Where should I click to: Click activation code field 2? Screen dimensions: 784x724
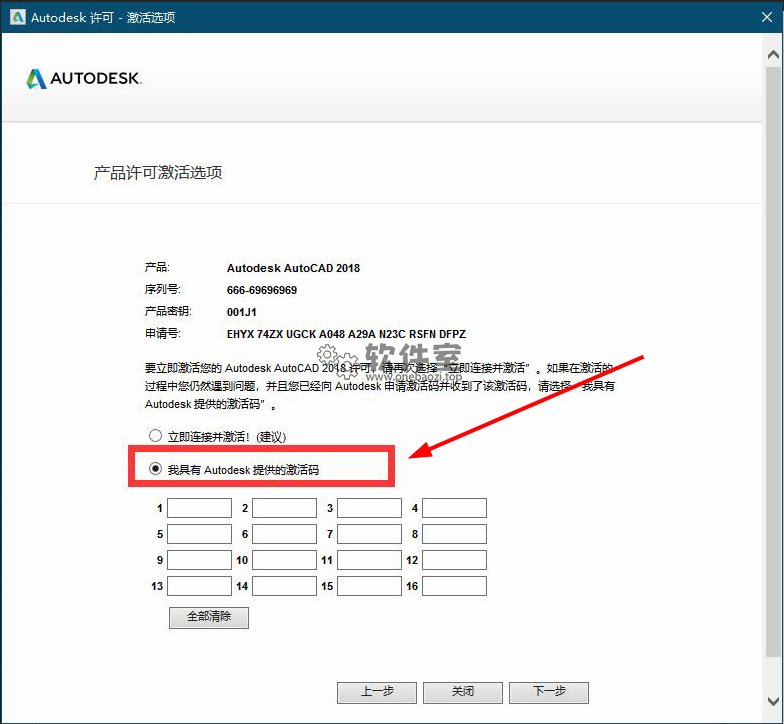click(284, 508)
